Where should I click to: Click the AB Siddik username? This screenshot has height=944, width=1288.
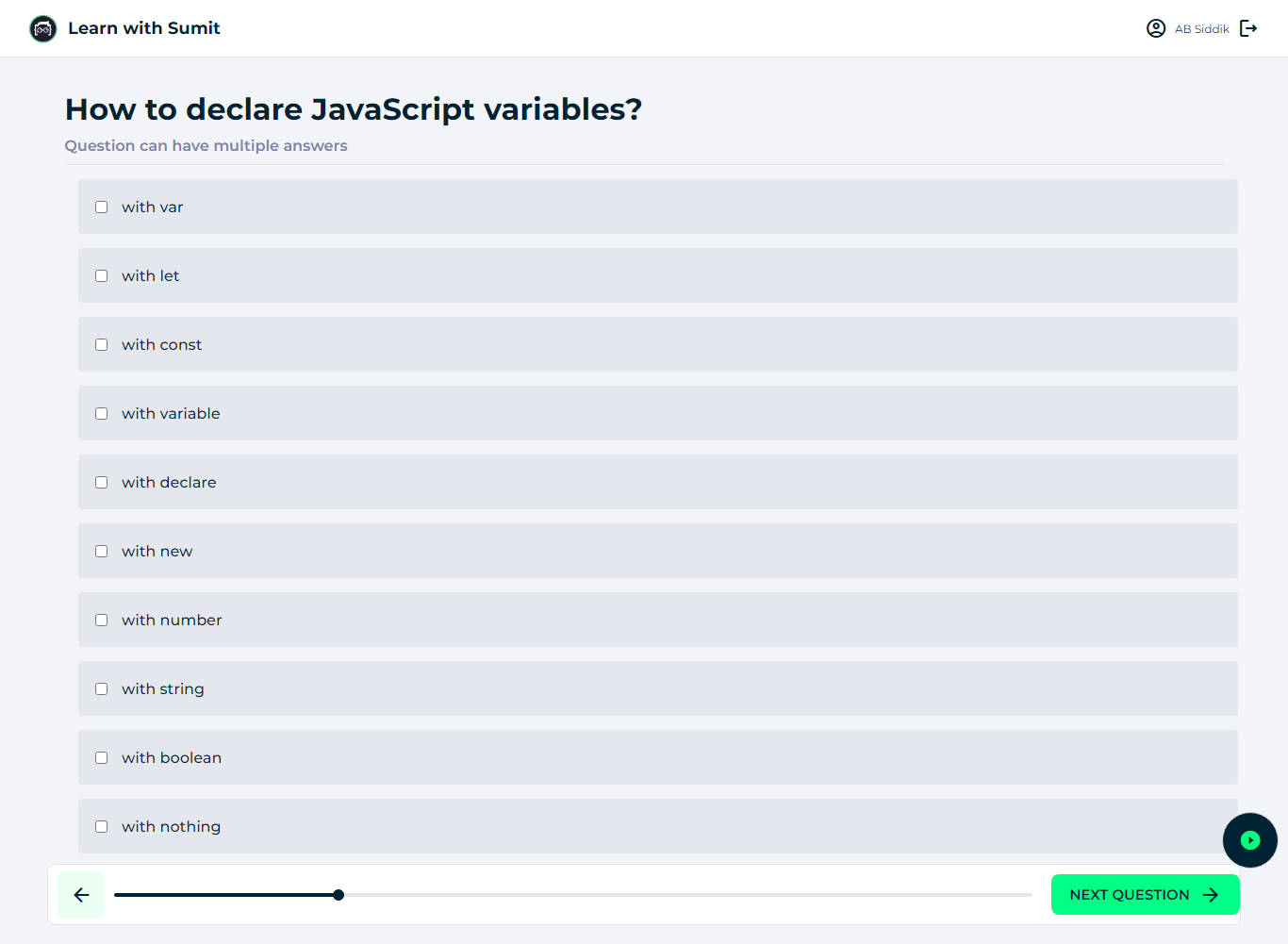coord(1202,28)
